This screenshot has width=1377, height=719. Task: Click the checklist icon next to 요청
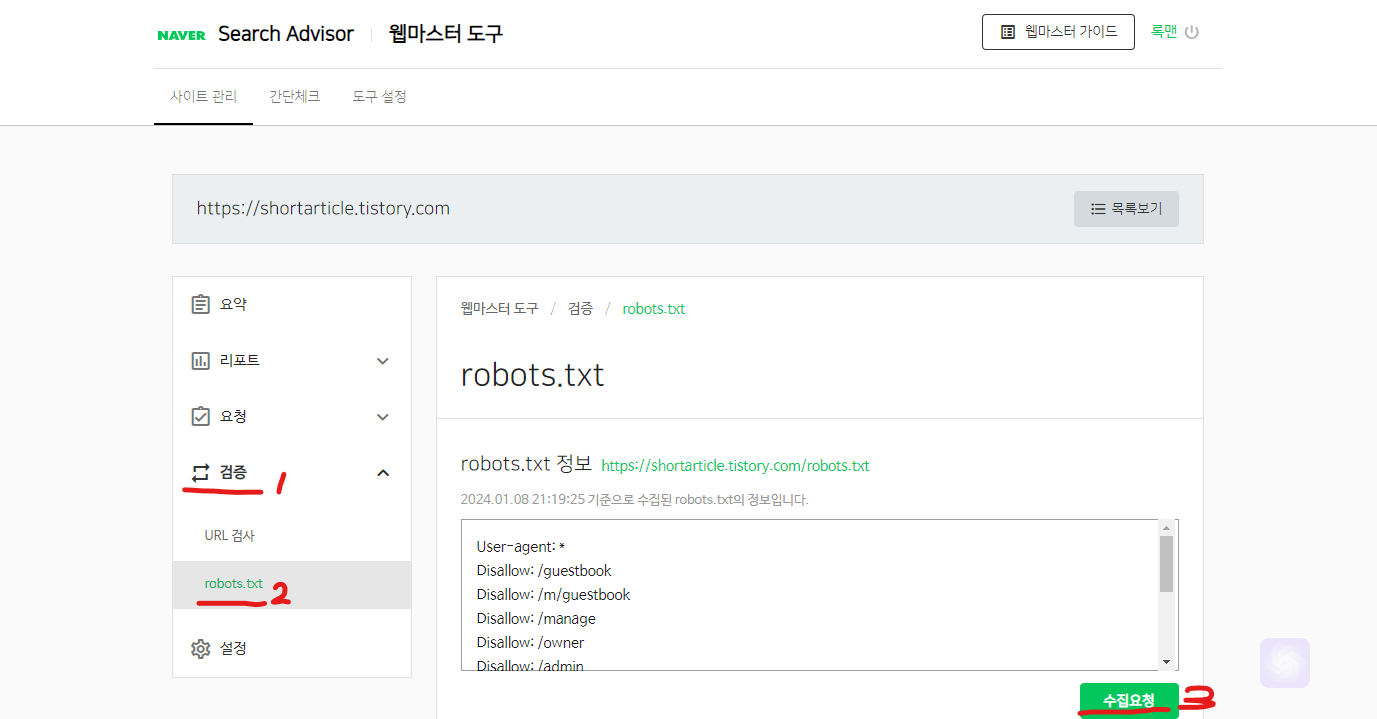tap(201, 416)
